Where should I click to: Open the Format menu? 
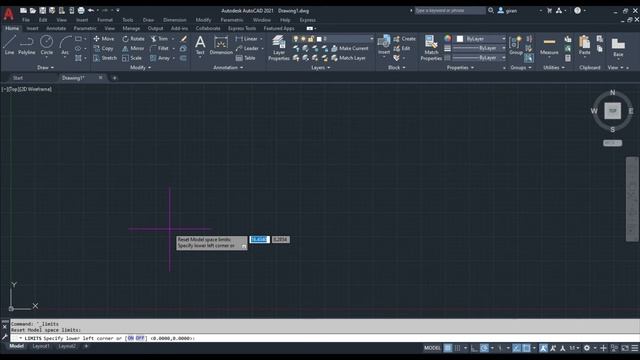pyautogui.click(x=105, y=20)
